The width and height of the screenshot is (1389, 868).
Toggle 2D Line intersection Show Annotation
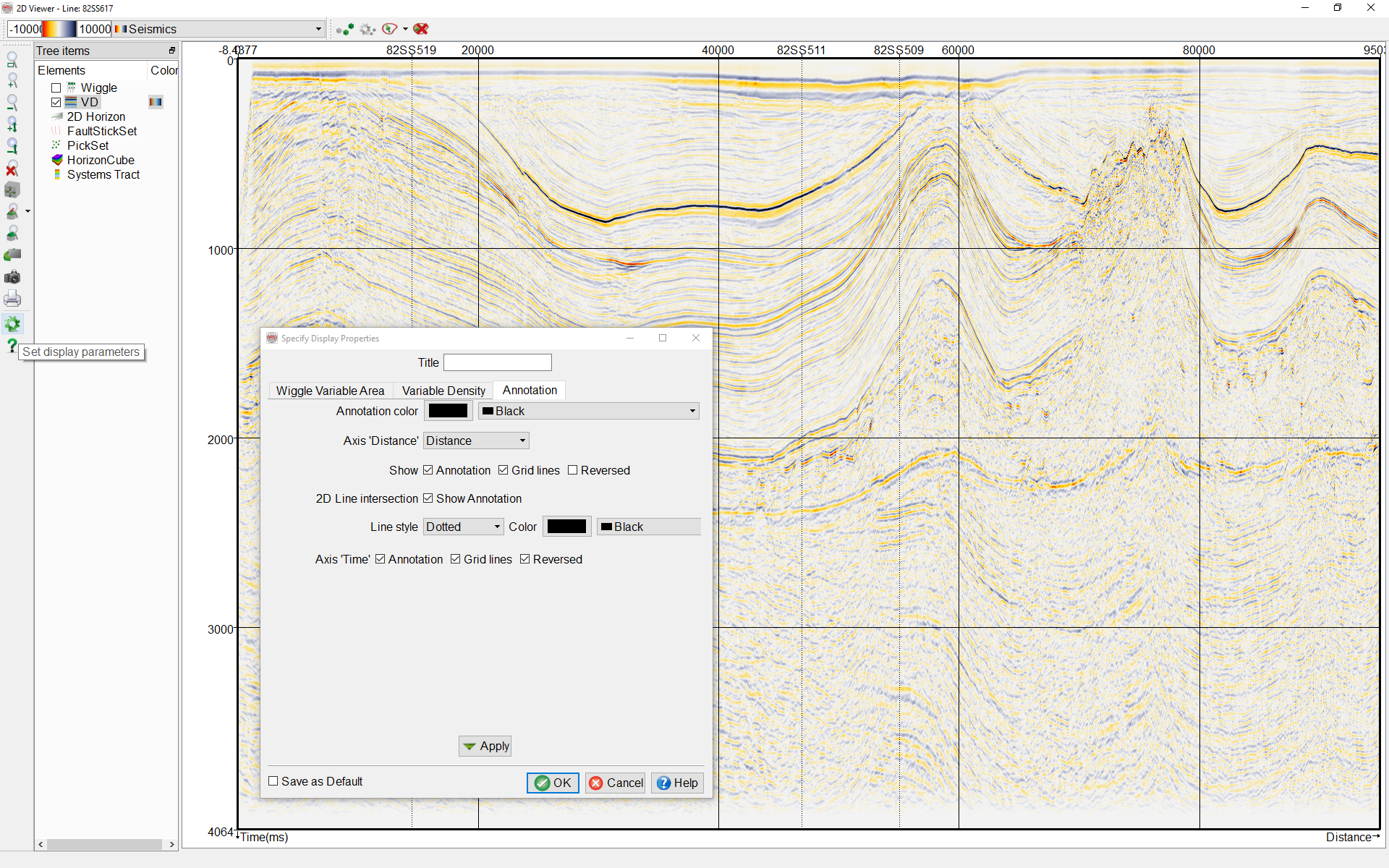pos(428,498)
